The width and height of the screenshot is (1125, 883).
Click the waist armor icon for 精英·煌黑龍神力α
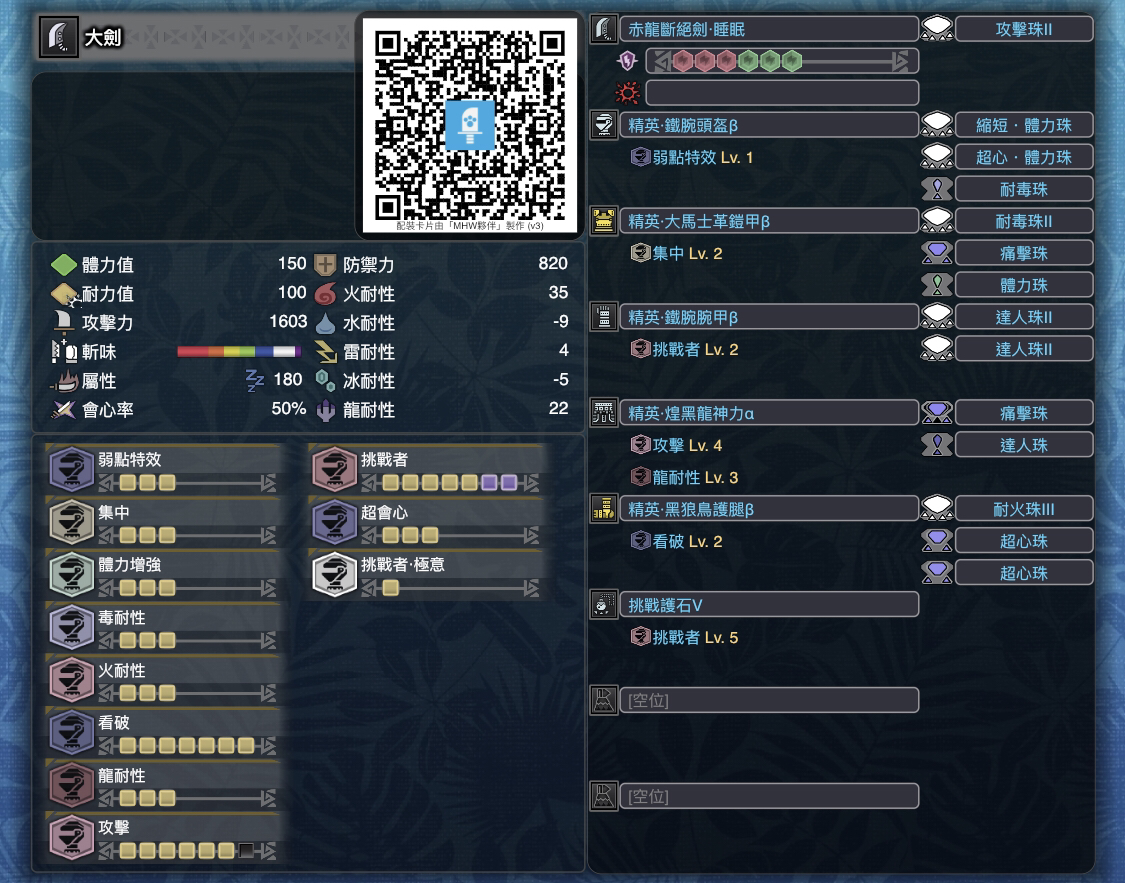pyautogui.click(x=603, y=413)
